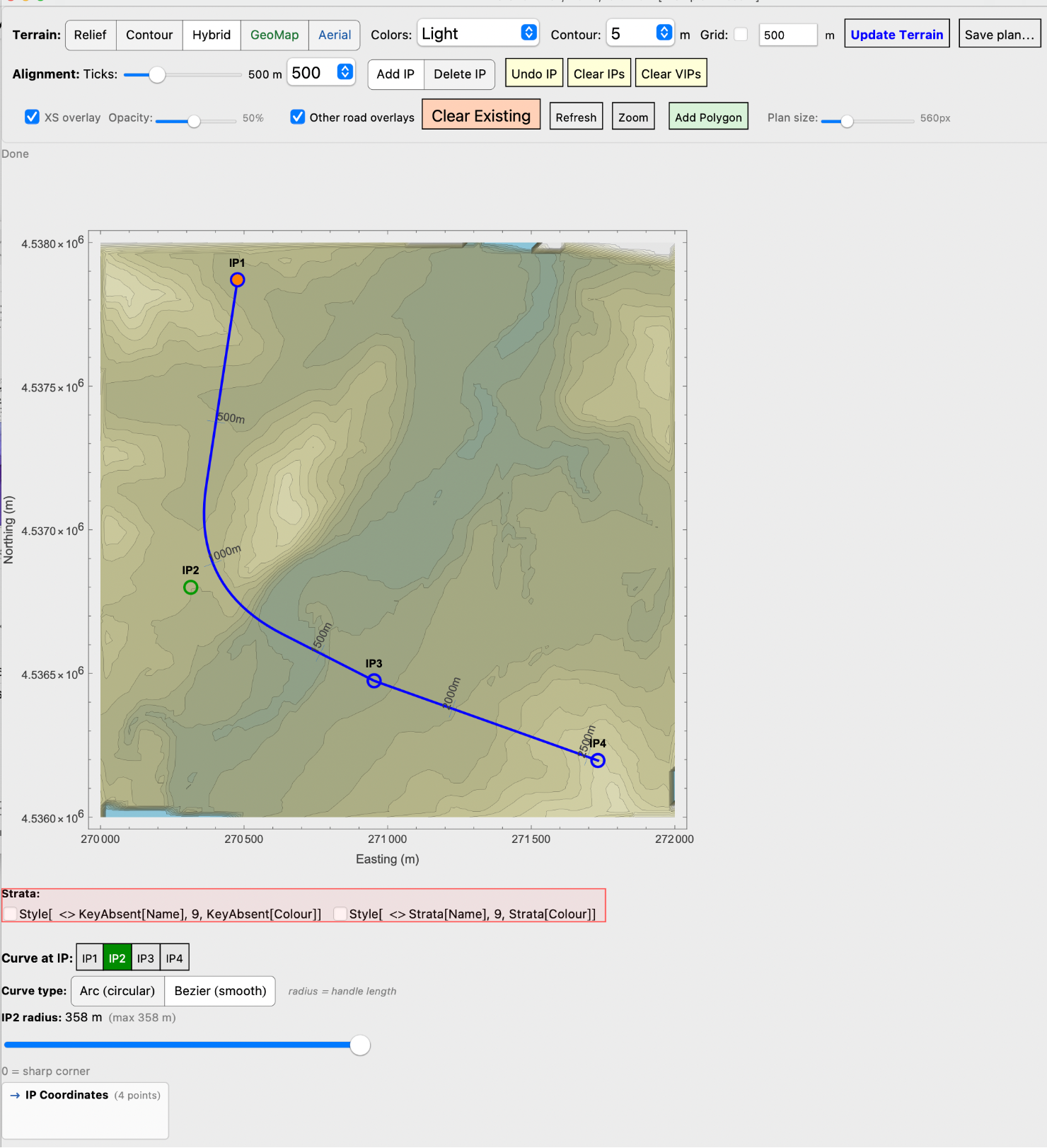
Task: Click the blue IP3 marker on map
Action: (x=374, y=681)
